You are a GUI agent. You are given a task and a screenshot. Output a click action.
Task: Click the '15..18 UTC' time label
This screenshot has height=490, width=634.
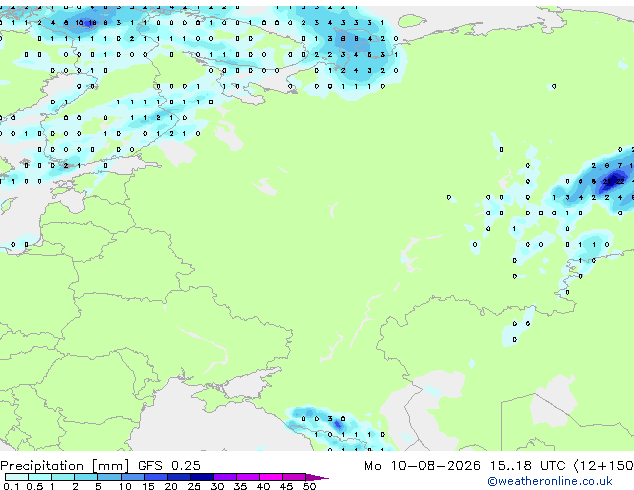(x=528, y=466)
